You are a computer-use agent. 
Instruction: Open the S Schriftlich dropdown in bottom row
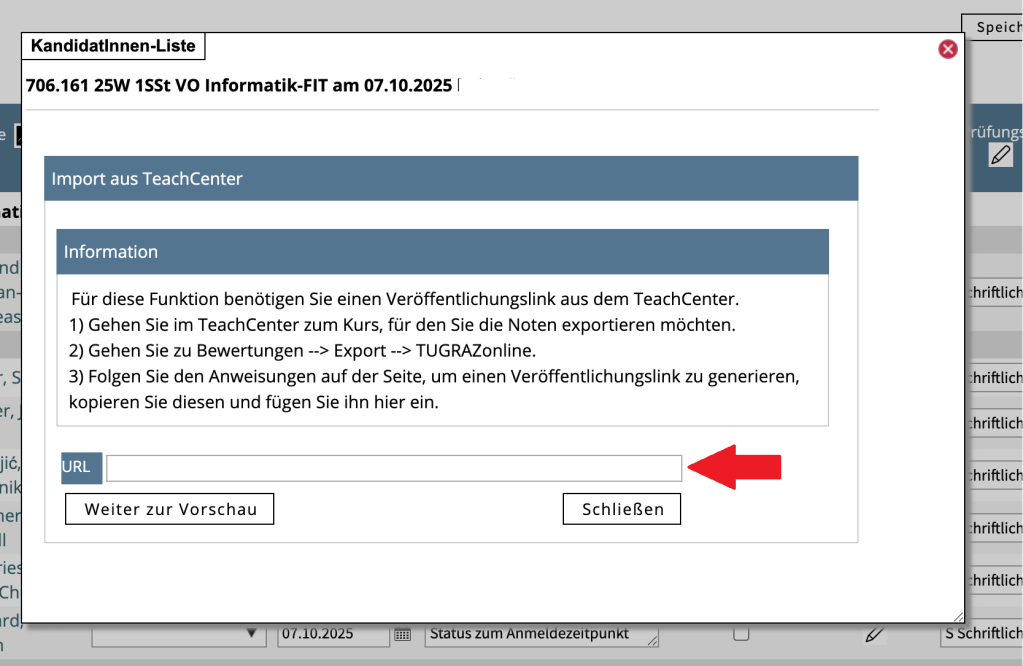pos(982,634)
